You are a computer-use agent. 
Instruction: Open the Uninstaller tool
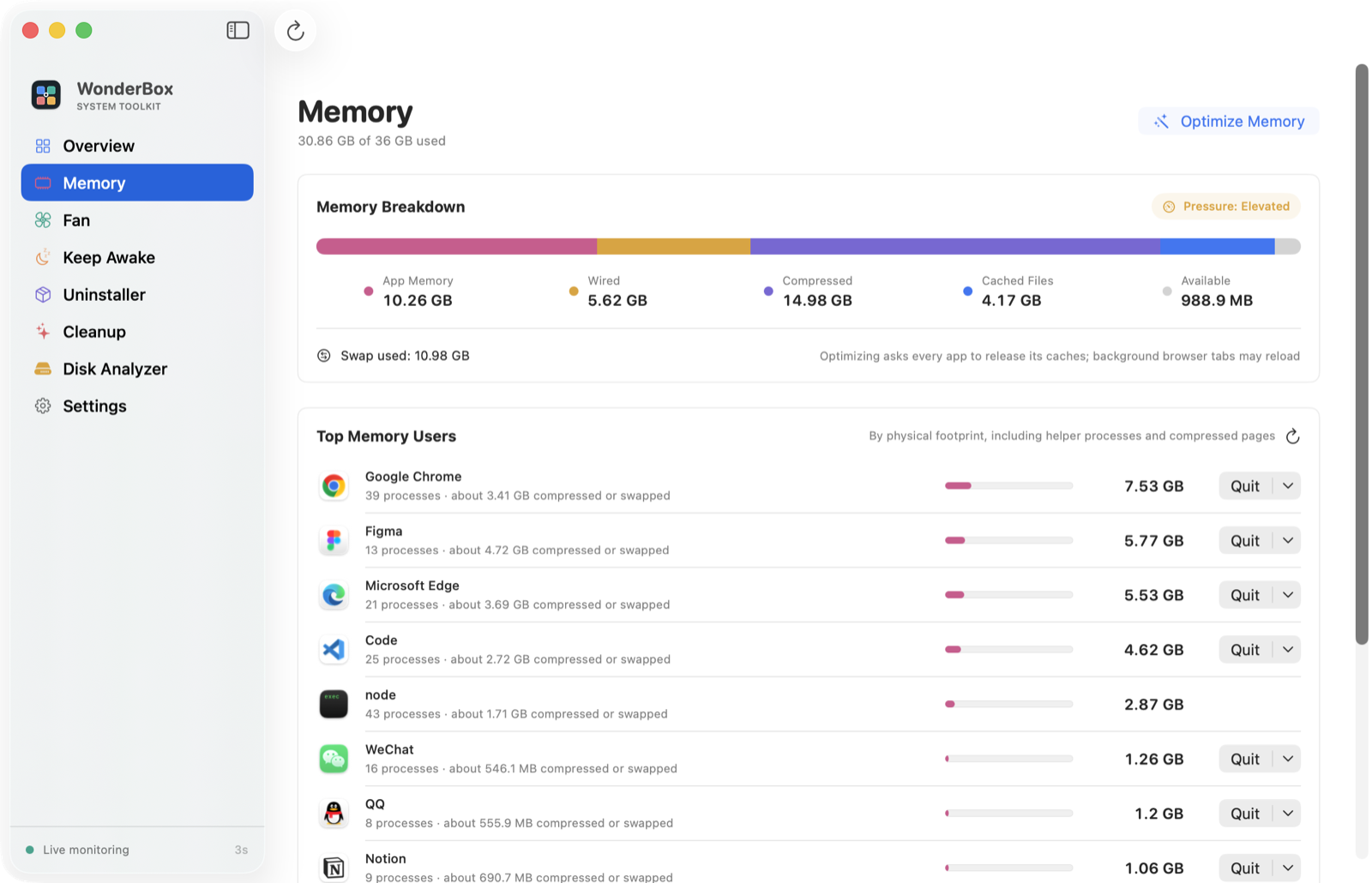(x=137, y=295)
